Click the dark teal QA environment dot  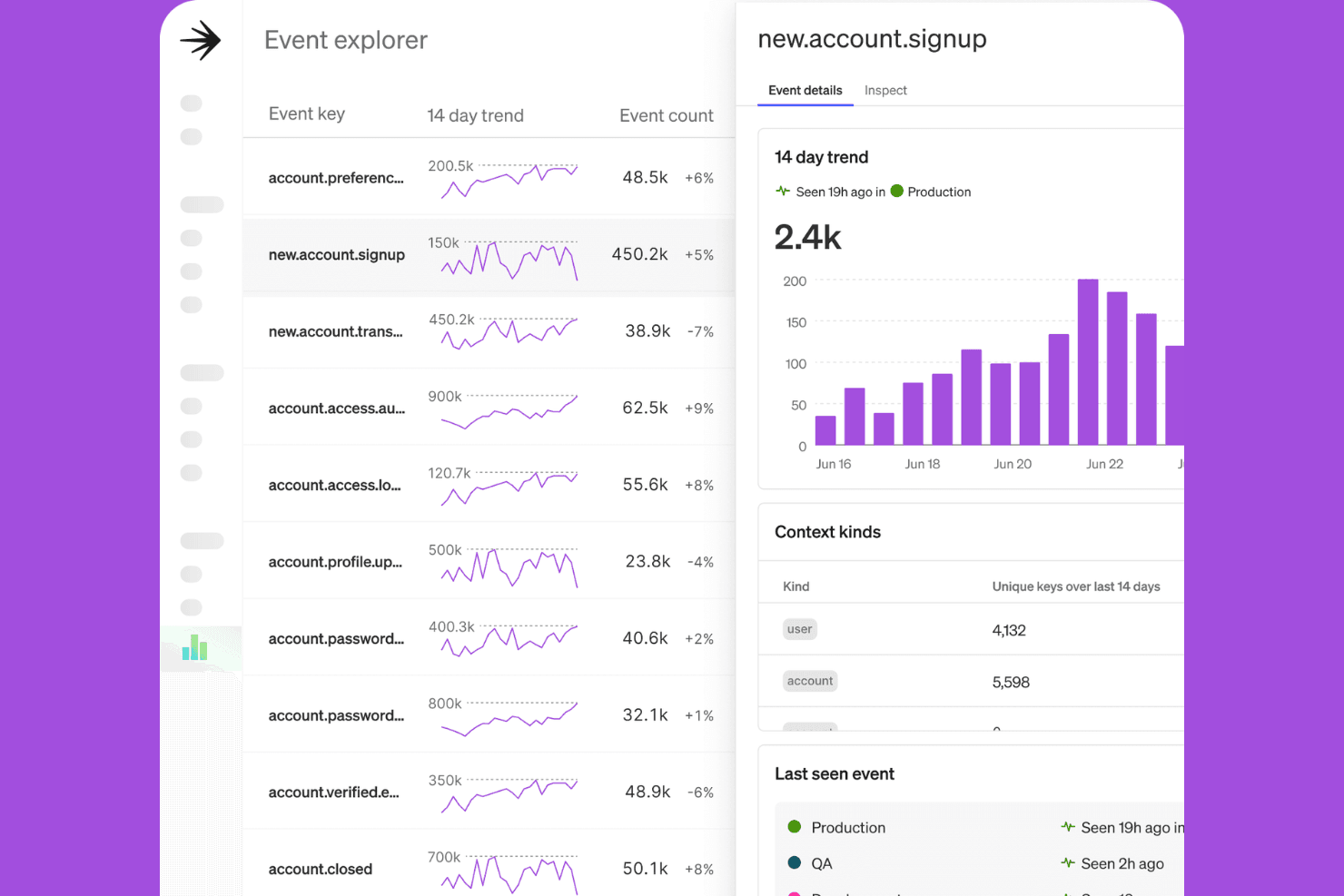(795, 863)
